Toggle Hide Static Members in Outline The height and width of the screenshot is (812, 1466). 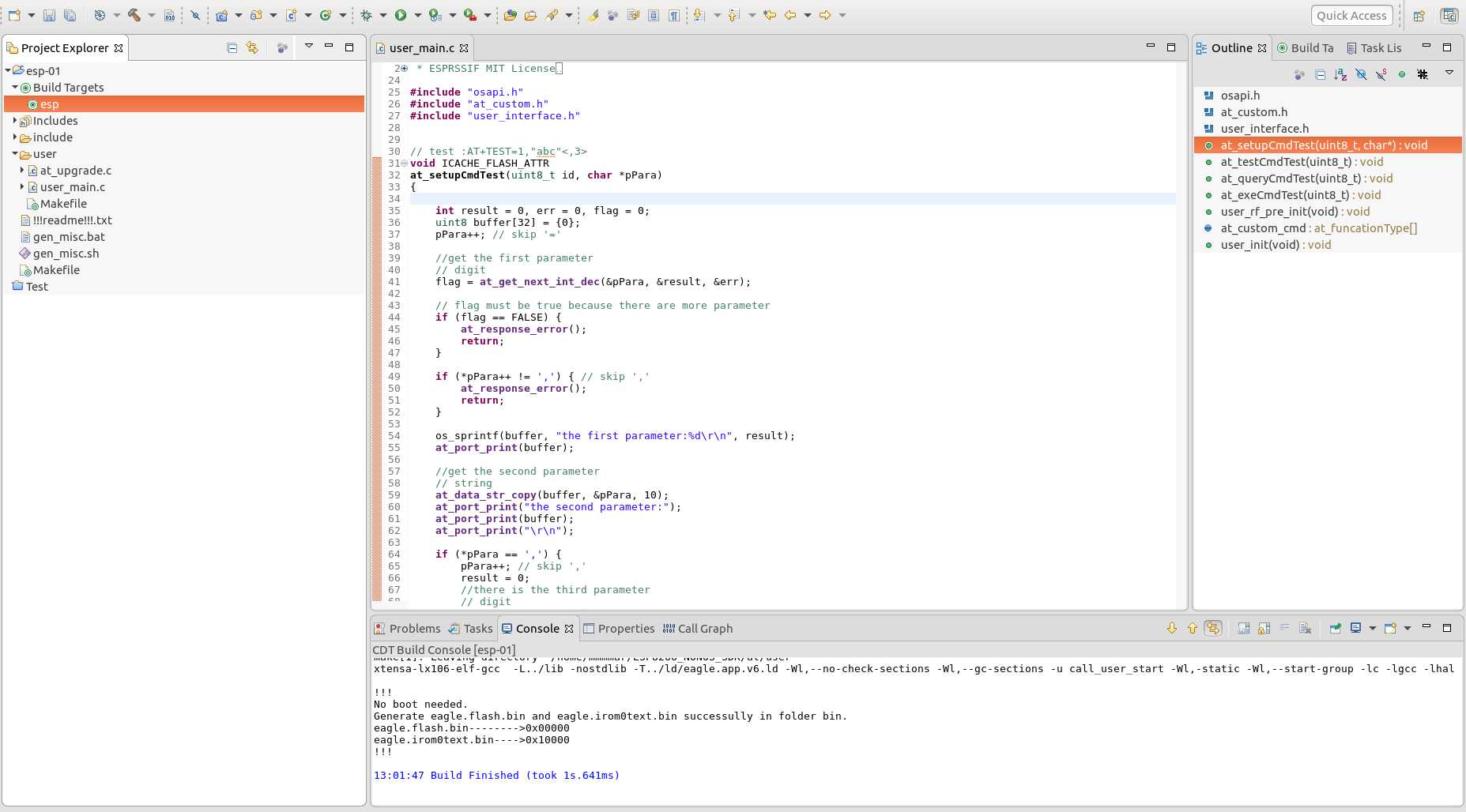coord(1381,74)
